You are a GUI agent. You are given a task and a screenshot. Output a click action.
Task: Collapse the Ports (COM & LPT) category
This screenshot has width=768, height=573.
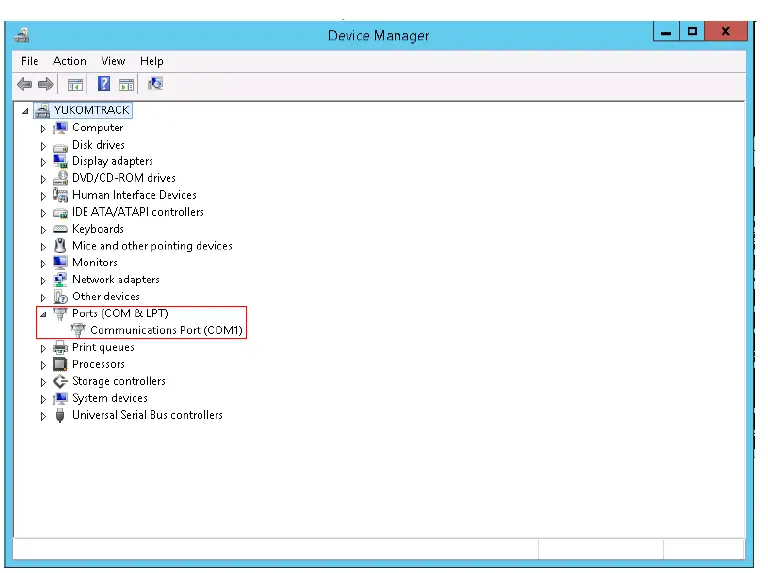[43, 314]
